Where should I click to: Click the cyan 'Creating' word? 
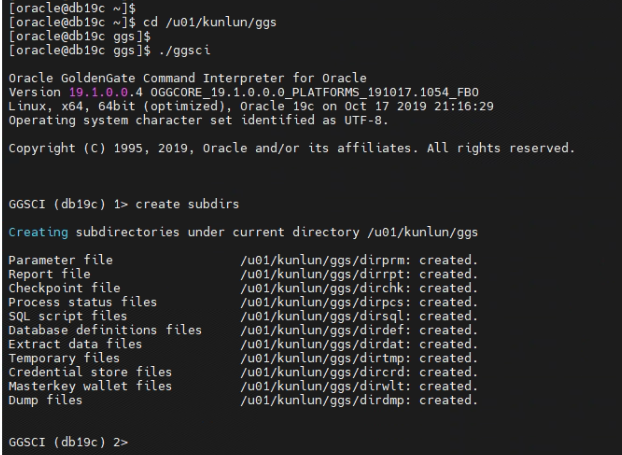(38, 232)
